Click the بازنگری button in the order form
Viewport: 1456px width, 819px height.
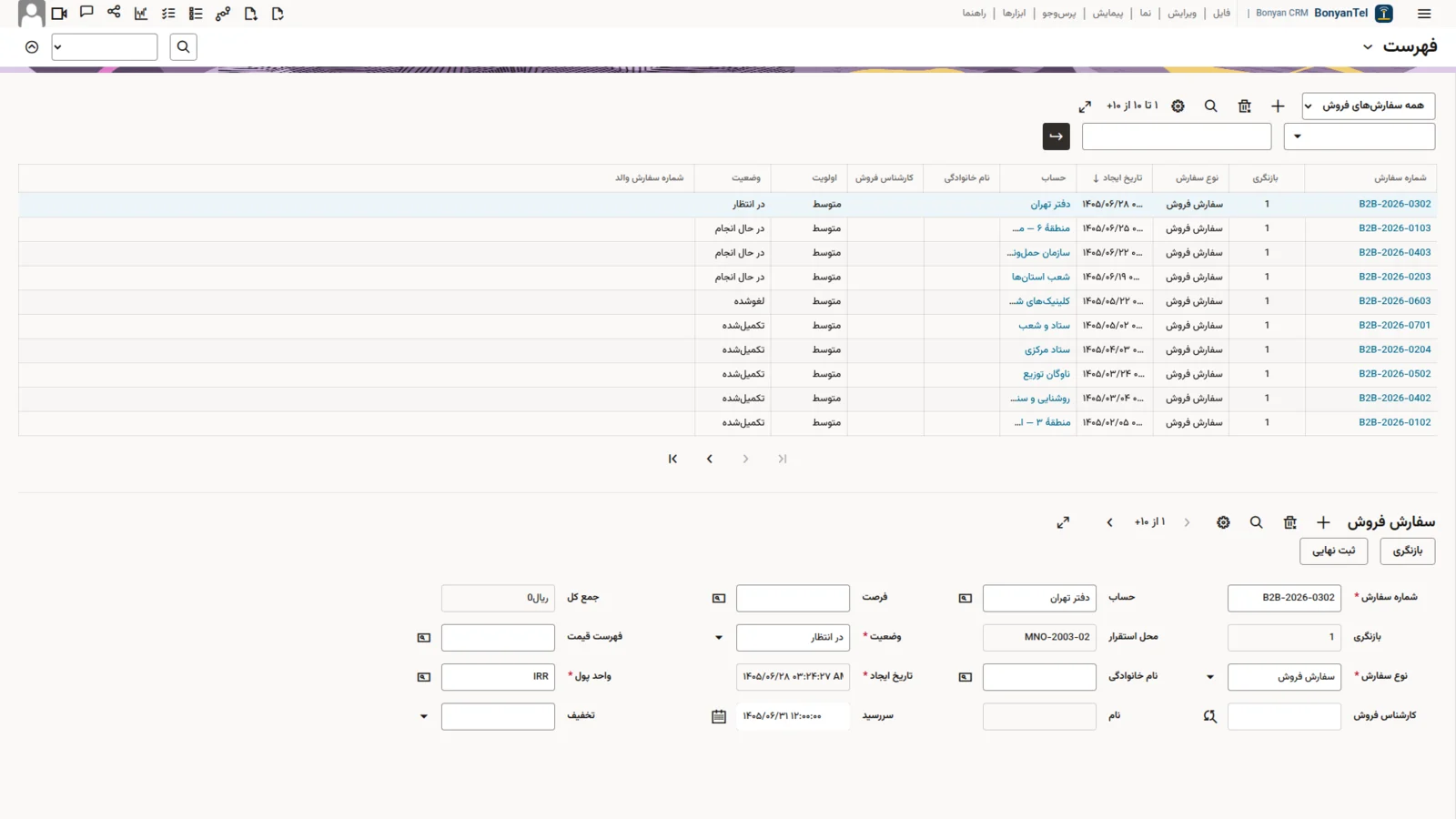(1408, 551)
